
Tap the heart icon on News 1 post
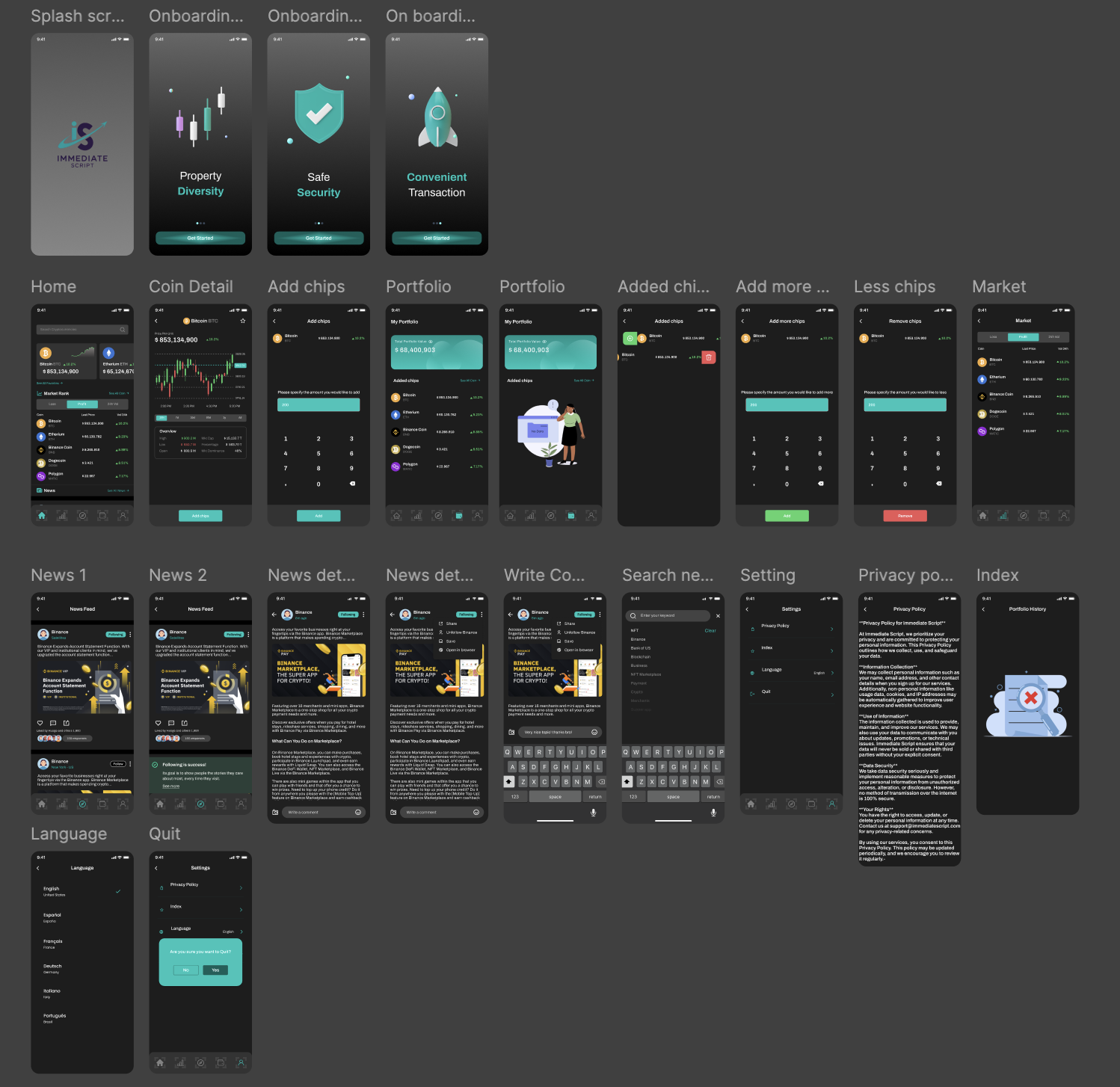[x=40, y=723]
